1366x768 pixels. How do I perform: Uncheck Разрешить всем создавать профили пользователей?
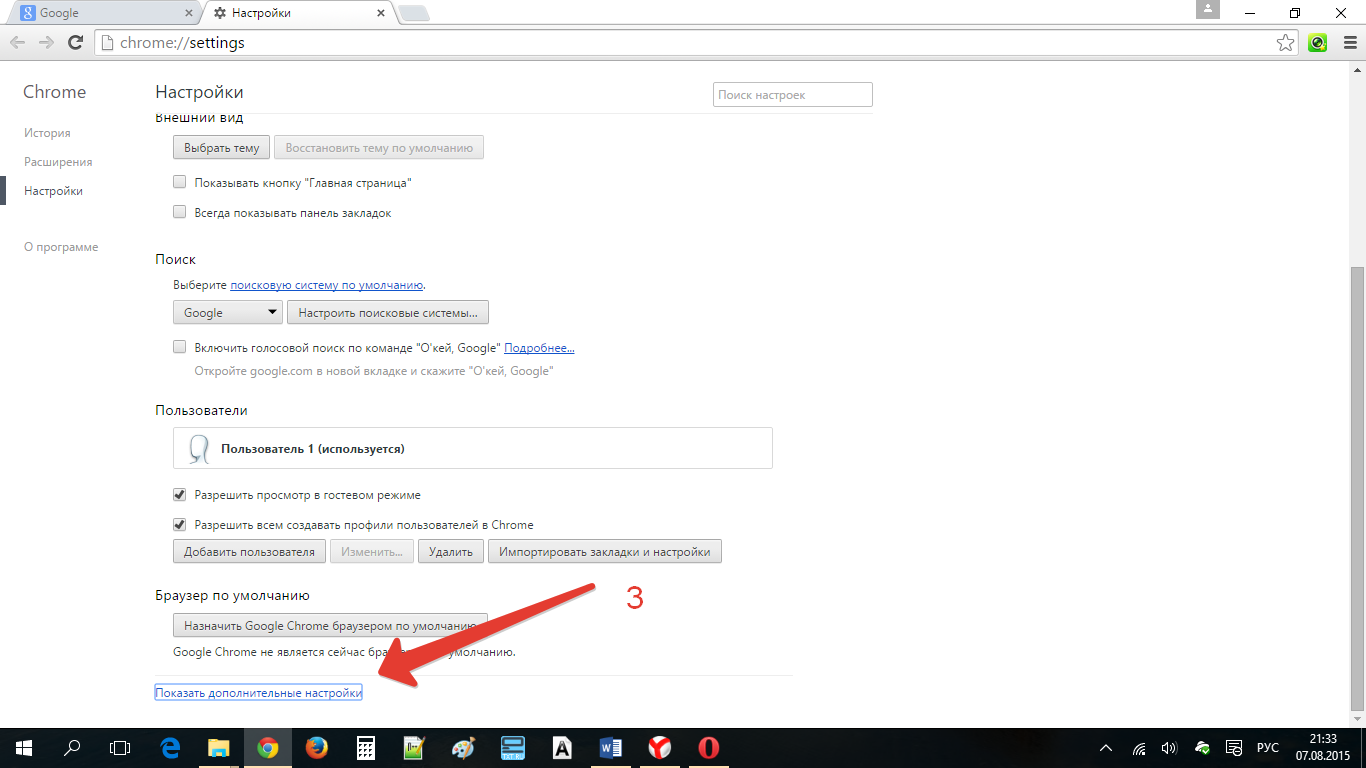[180, 524]
